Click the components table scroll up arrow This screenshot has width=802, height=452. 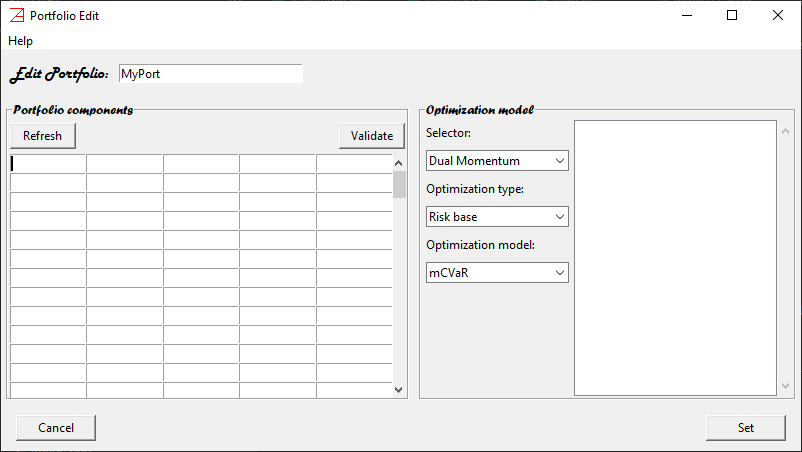(399, 163)
